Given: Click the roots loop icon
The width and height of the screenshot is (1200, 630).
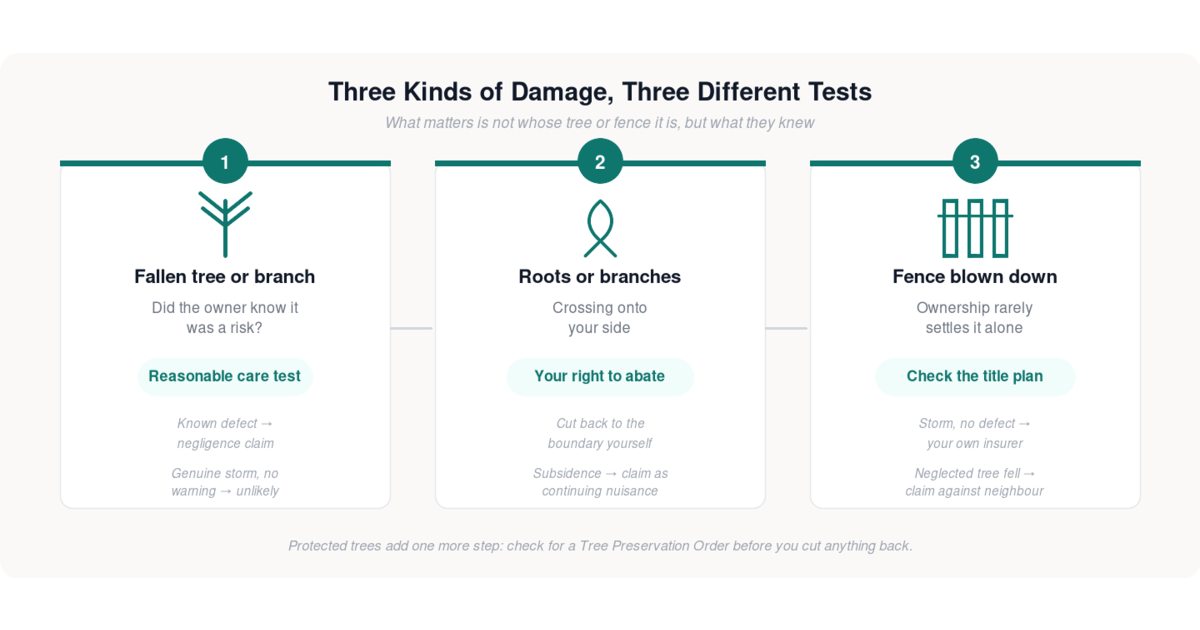Looking at the screenshot, I should [x=600, y=228].
